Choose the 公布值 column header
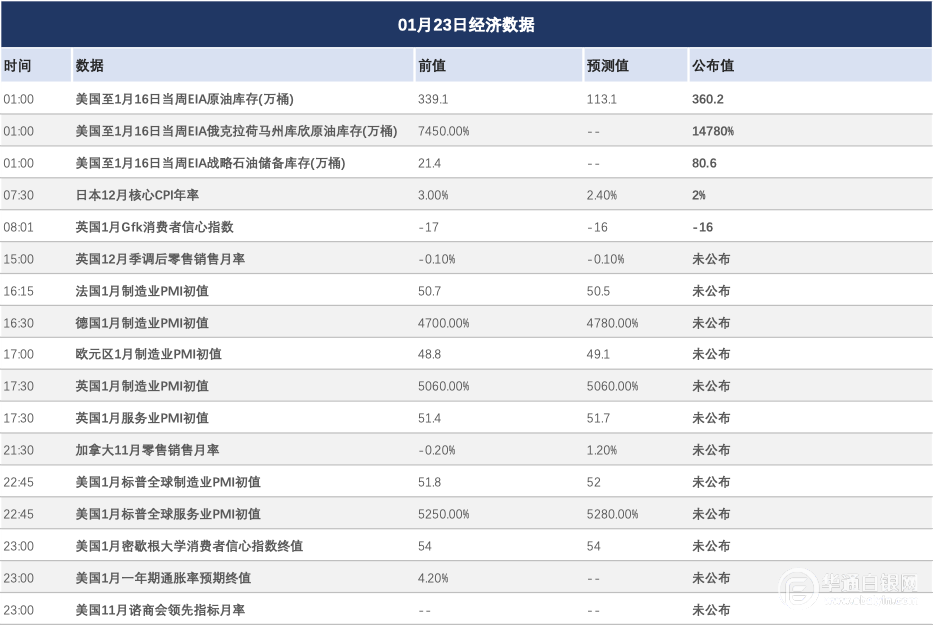 click(x=712, y=66)
